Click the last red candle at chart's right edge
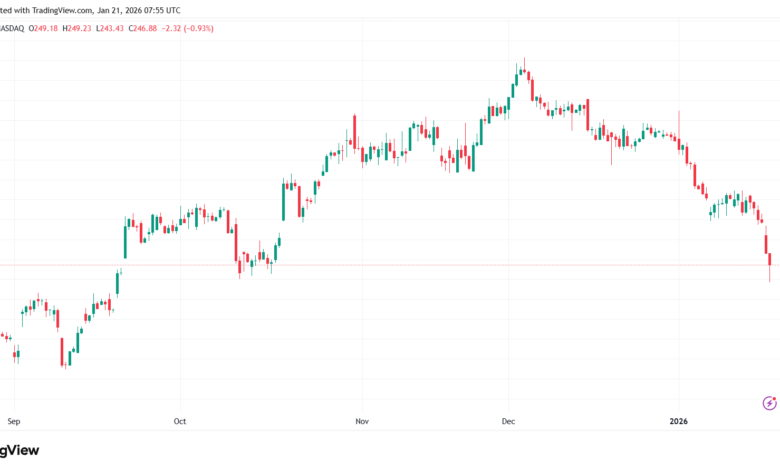 770,260
